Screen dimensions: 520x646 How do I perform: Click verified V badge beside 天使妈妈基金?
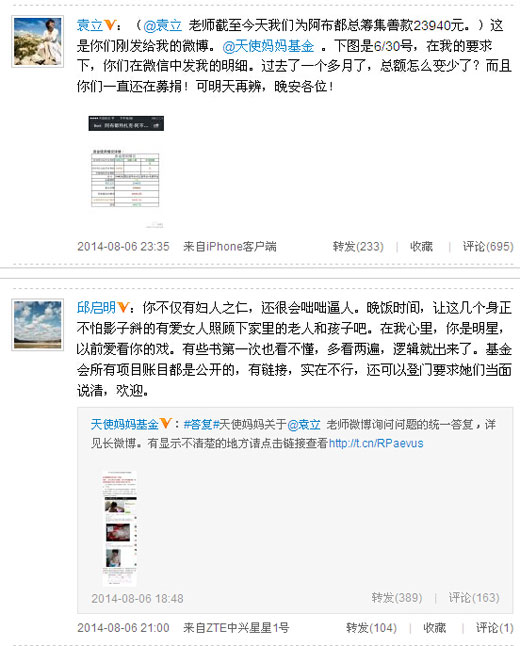tap(166, 423)
